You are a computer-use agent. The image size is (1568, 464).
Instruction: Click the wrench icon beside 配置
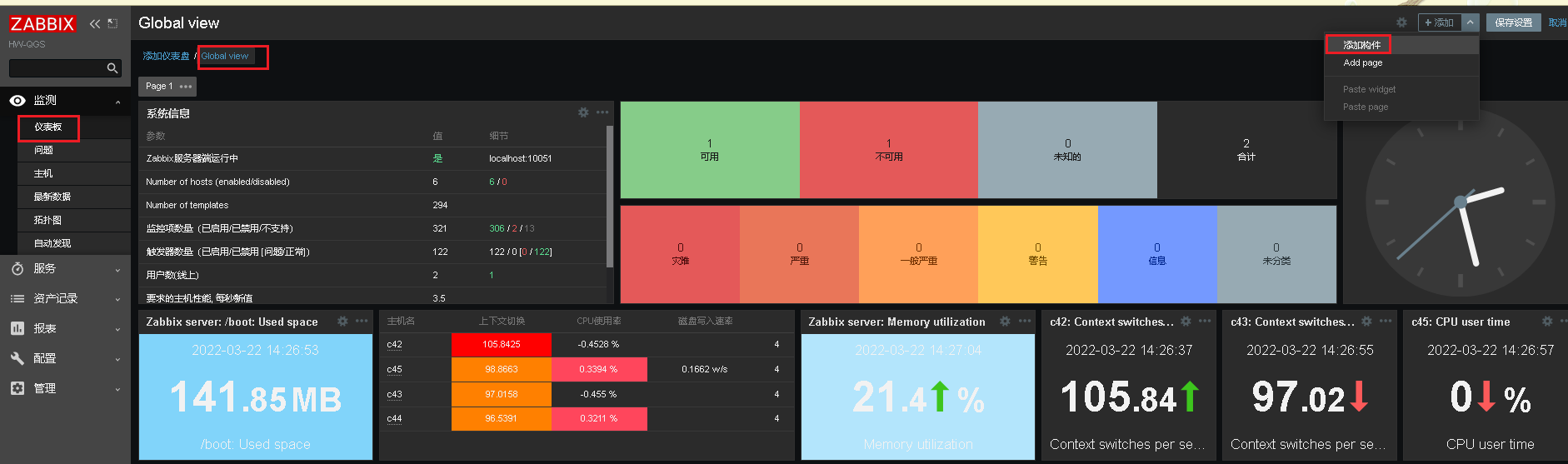tap(17, 358)
